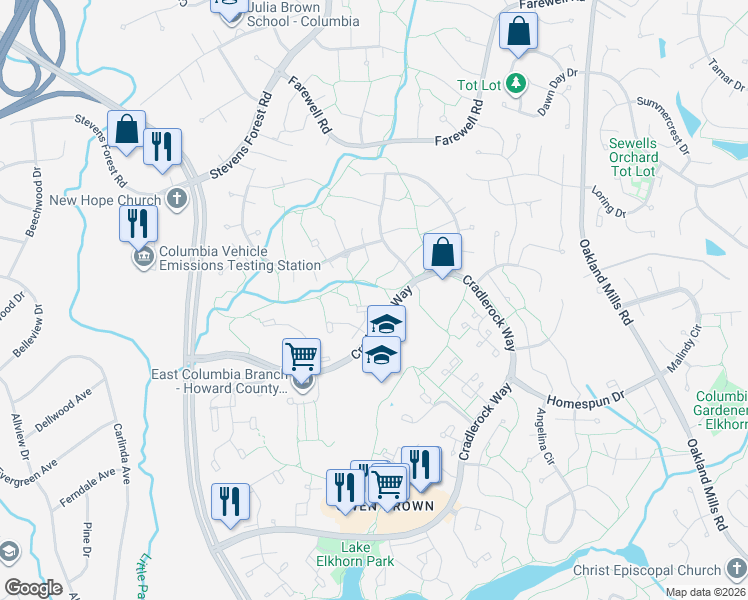Screen dimensions: 748x600
Task: Click the Columbia Vehicle Emissions Testing Station icon
Action: pos(144,258)
